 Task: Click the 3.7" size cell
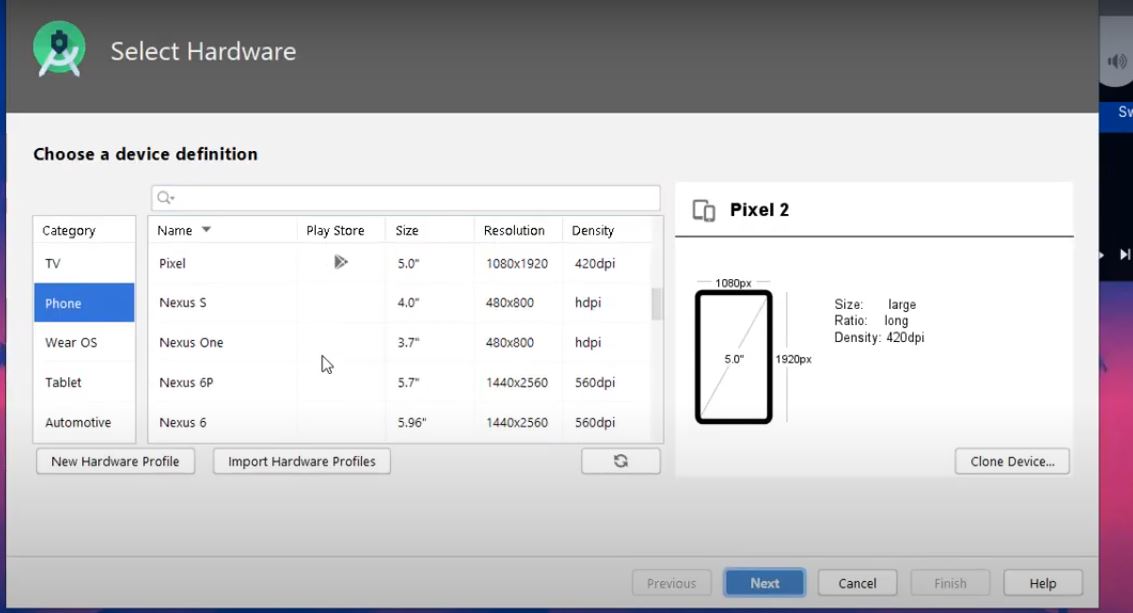408,343
